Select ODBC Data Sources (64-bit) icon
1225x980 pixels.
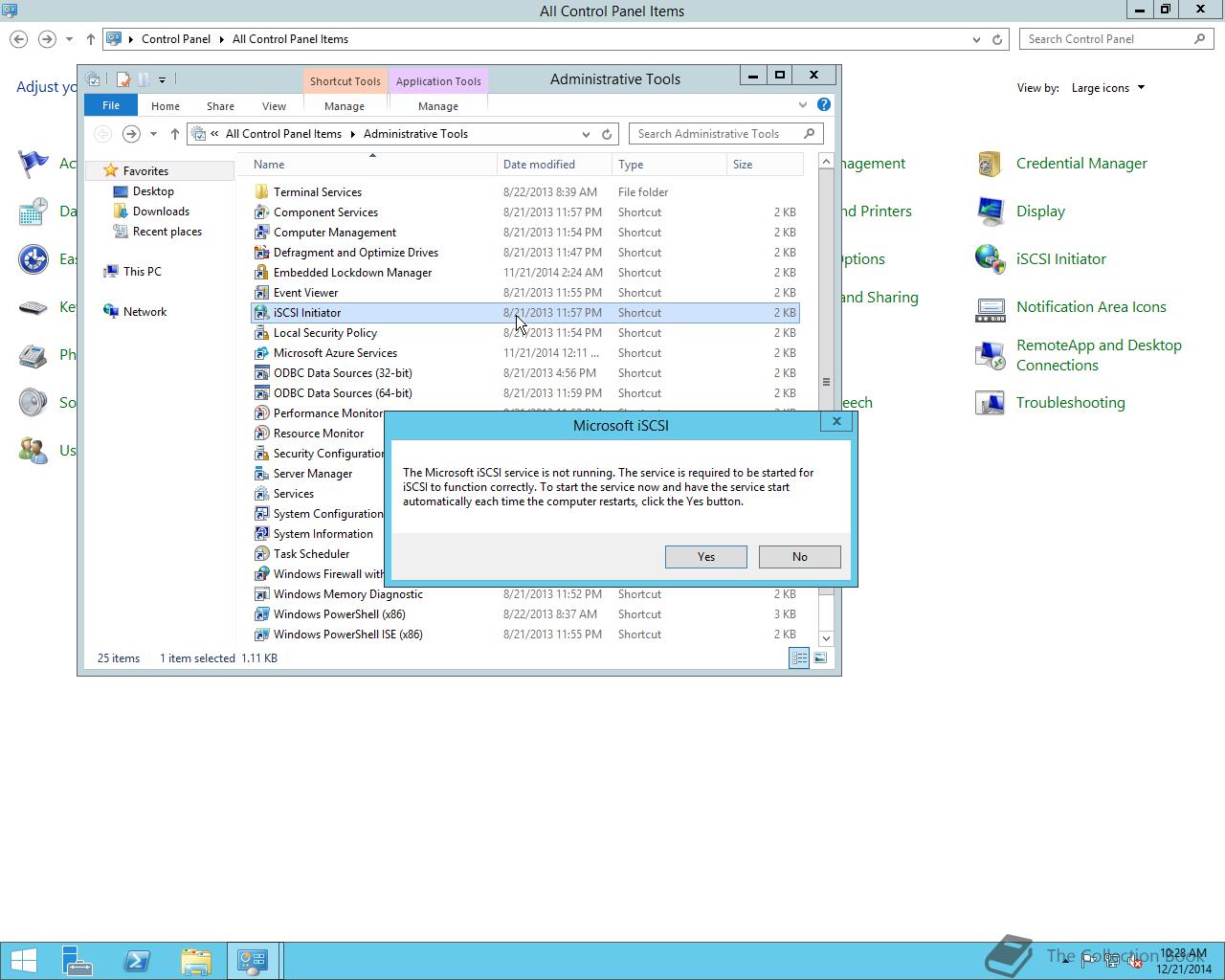[261, 393]
